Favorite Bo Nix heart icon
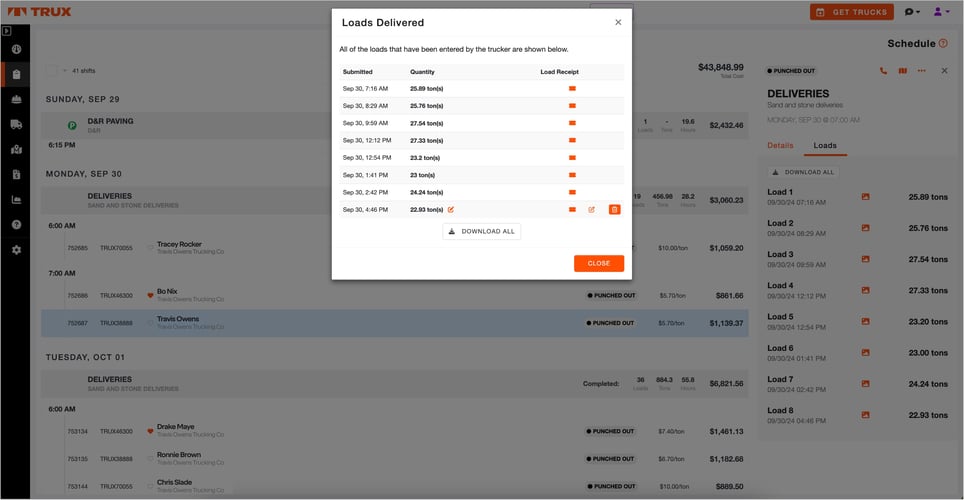 (150, 295)
